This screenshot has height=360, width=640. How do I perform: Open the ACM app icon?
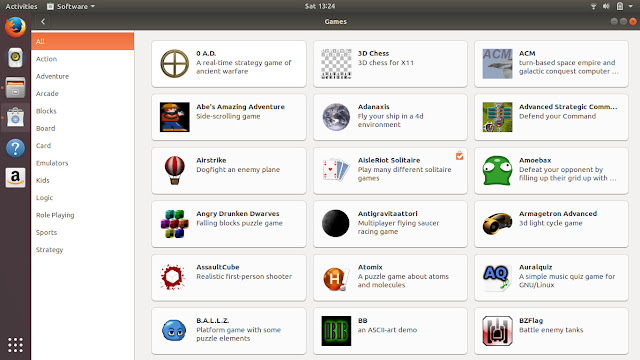click(497, 64)
